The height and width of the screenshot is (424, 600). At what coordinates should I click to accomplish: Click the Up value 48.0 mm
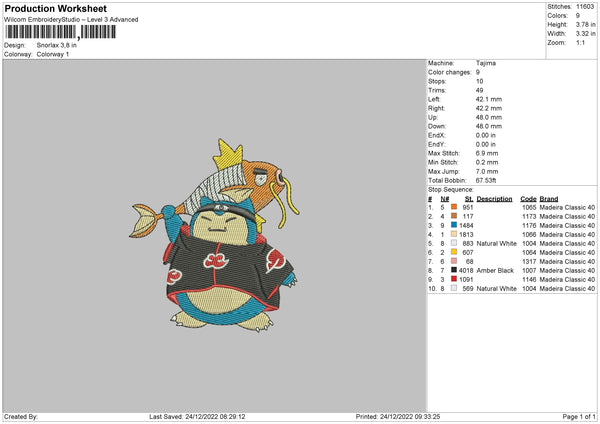(489, 117)
